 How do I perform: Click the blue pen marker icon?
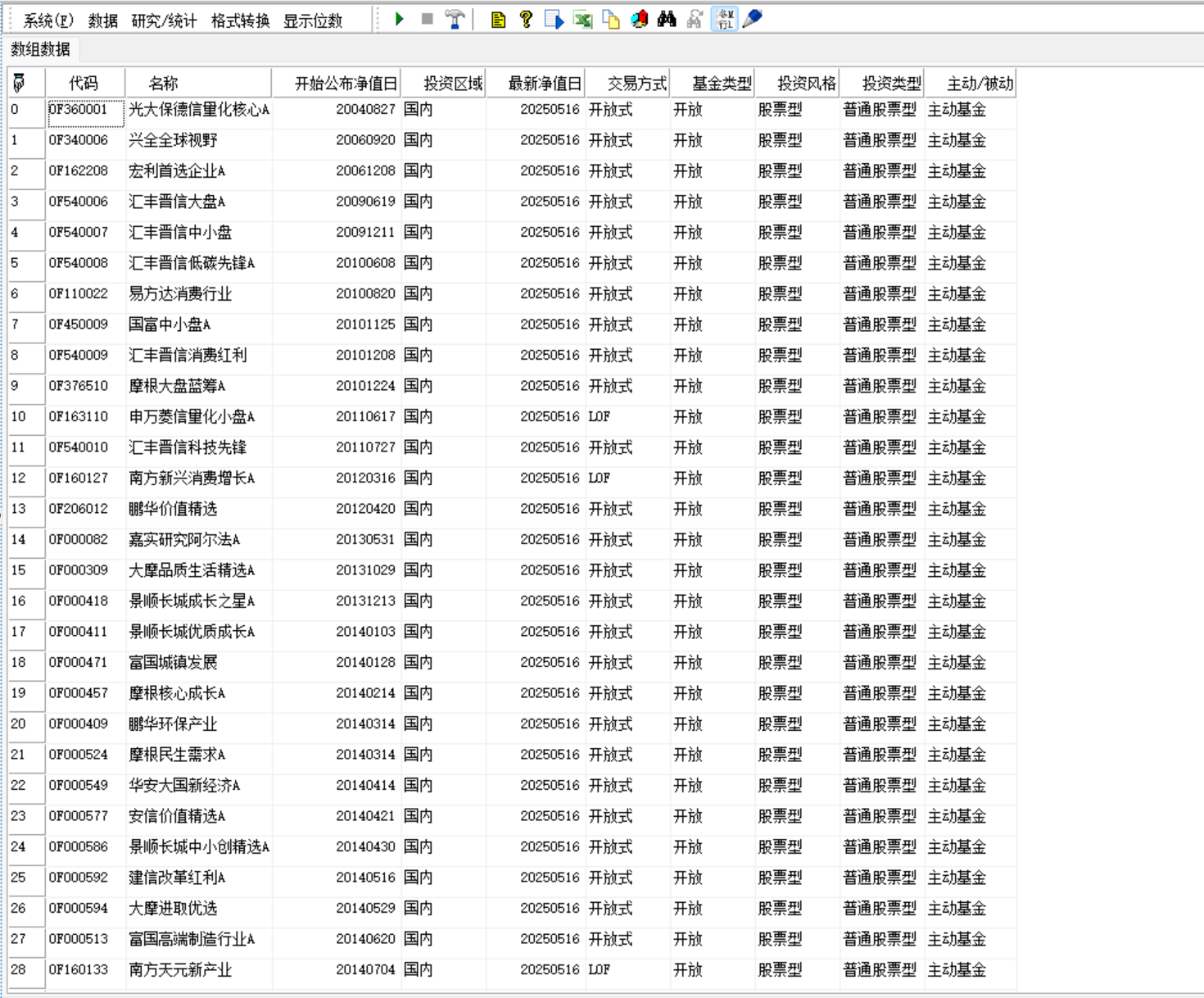pos(752,19)
